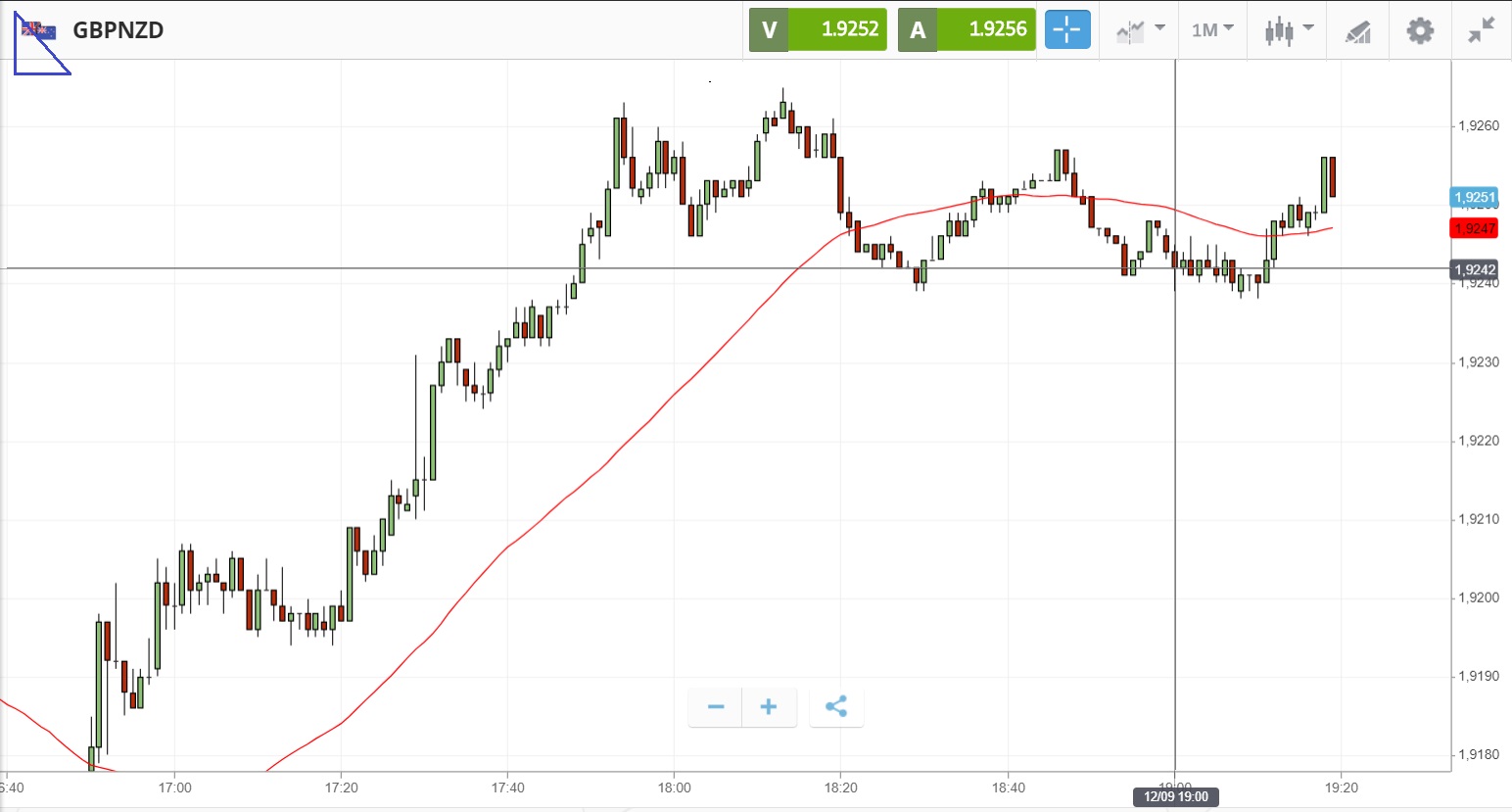Toggle the blue crosshair cursor button
The width and height of the screenshot is (1512, 812).
pyautogui.click(x=1066, y=29)
